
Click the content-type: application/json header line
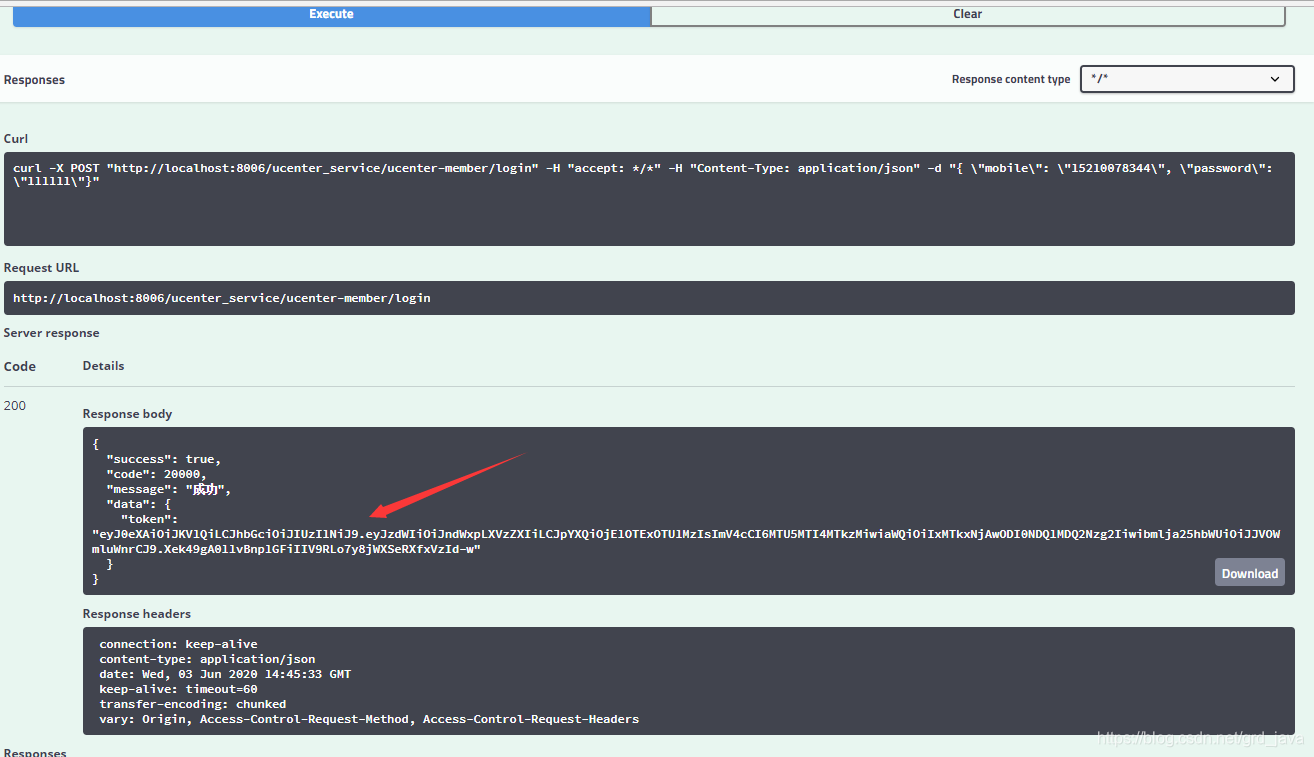[207, 659]
